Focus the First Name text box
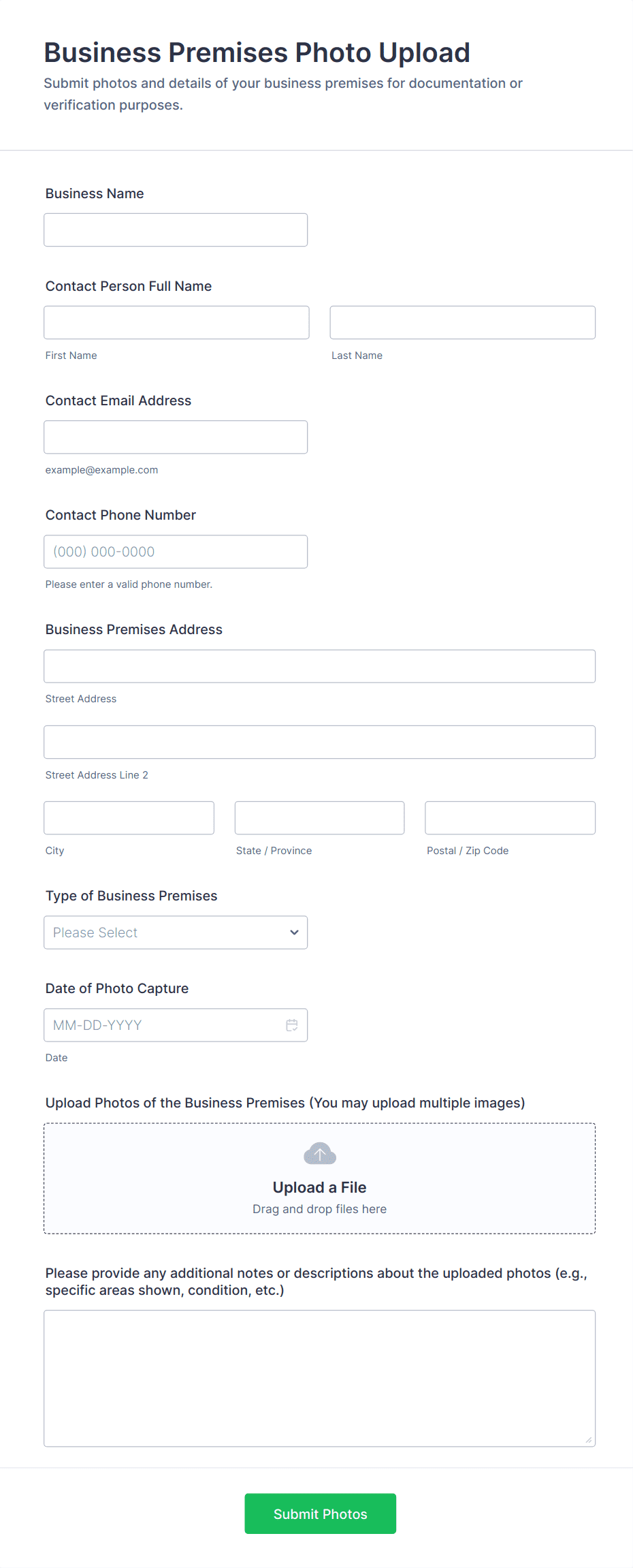633x1568 pixels. pyautogui.click(x=176, y=323)
